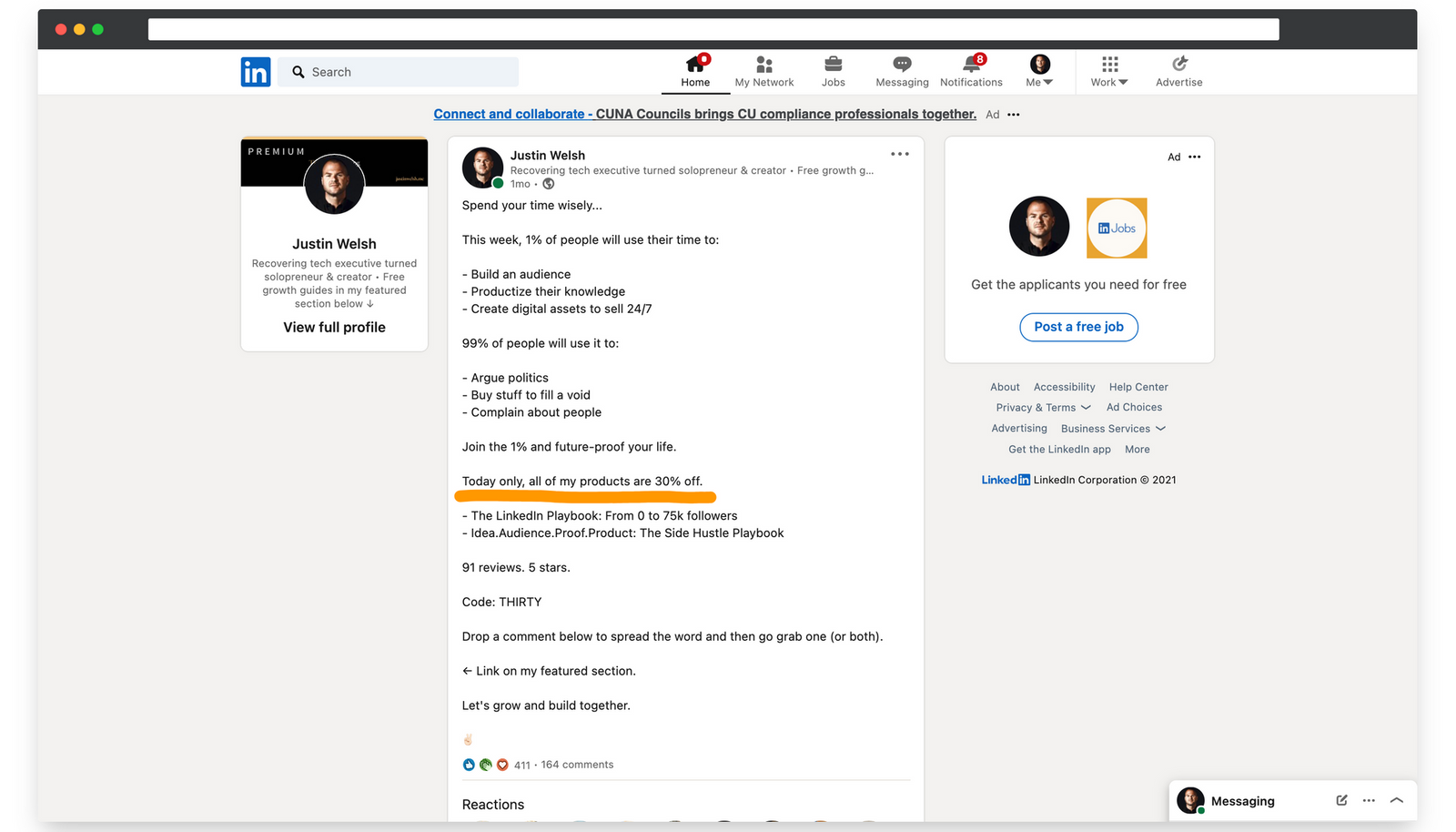
Task: Open the CUNA Councils ad link
Action: pos(705,115)
